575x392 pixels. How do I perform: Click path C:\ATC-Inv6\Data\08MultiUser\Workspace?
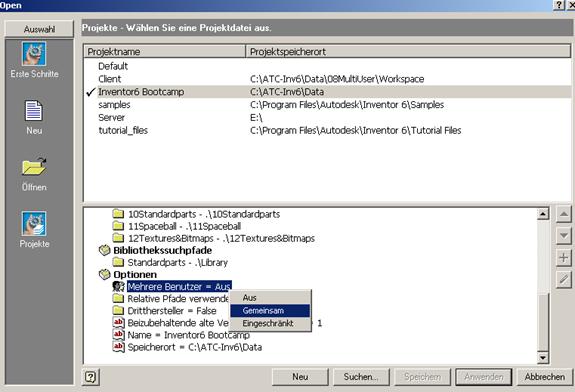337,79
